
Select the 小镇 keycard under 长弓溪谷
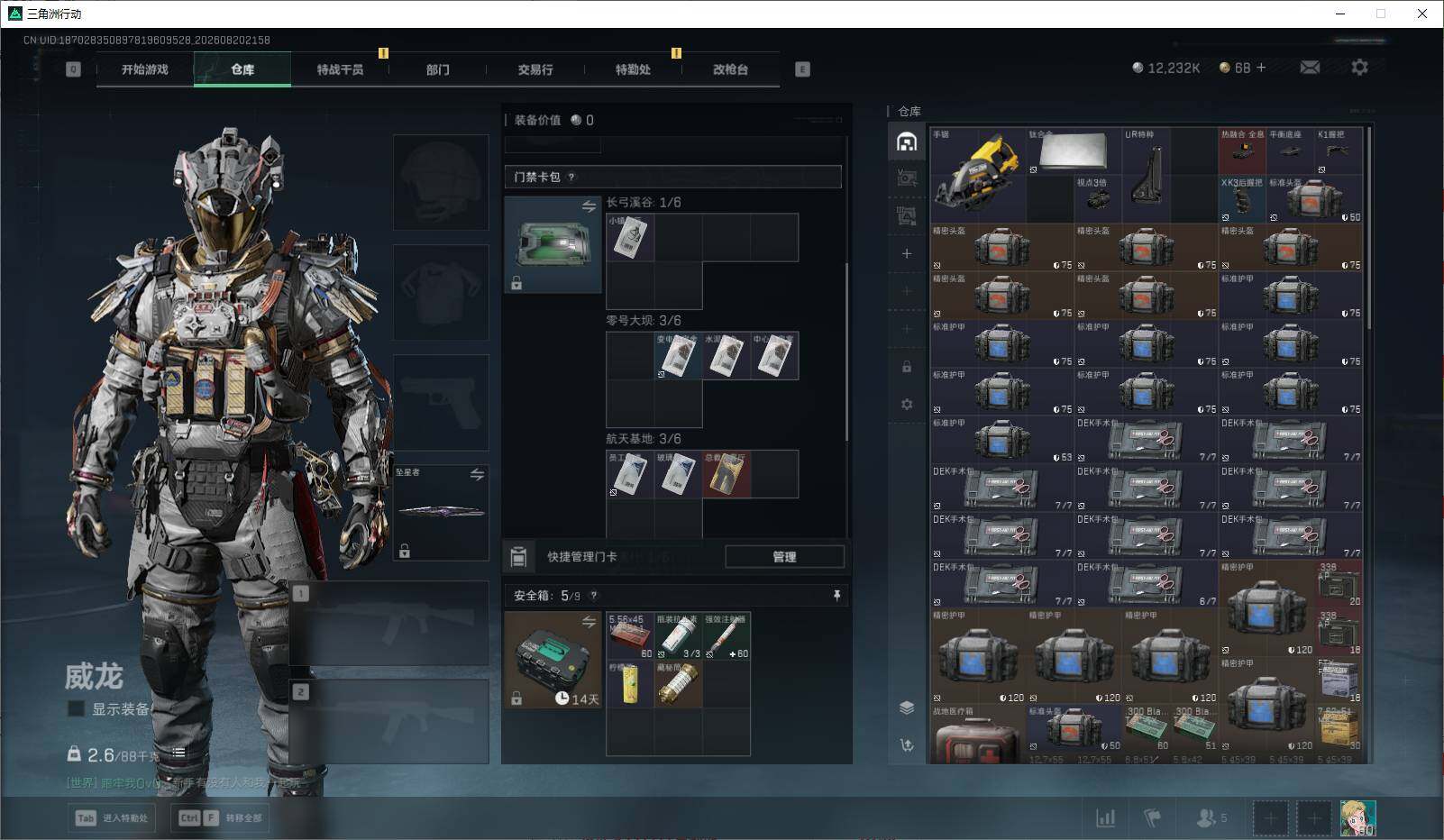(630, 238)
